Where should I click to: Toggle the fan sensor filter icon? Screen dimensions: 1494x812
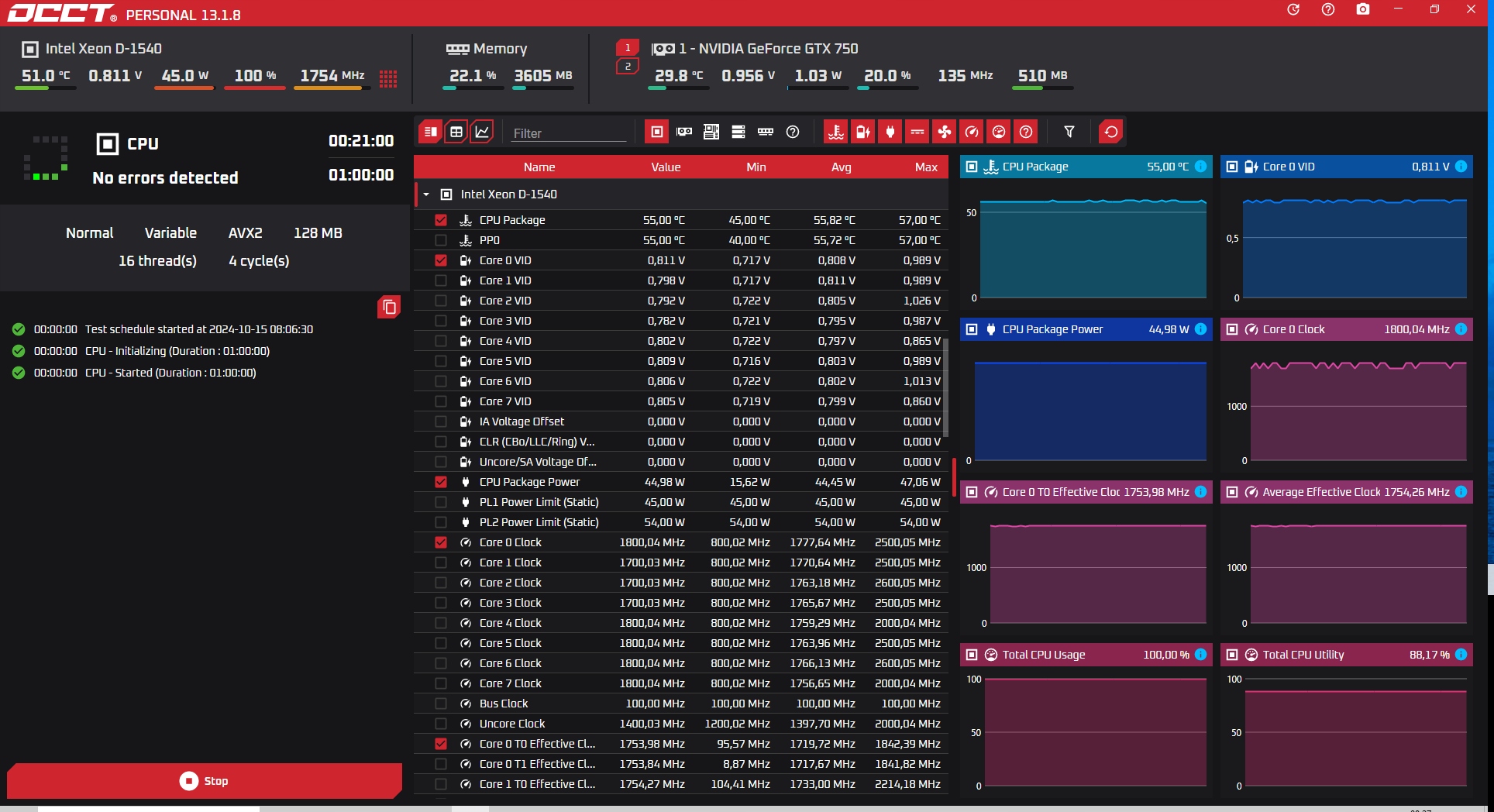pyautogui.click(x=945, y=132)
